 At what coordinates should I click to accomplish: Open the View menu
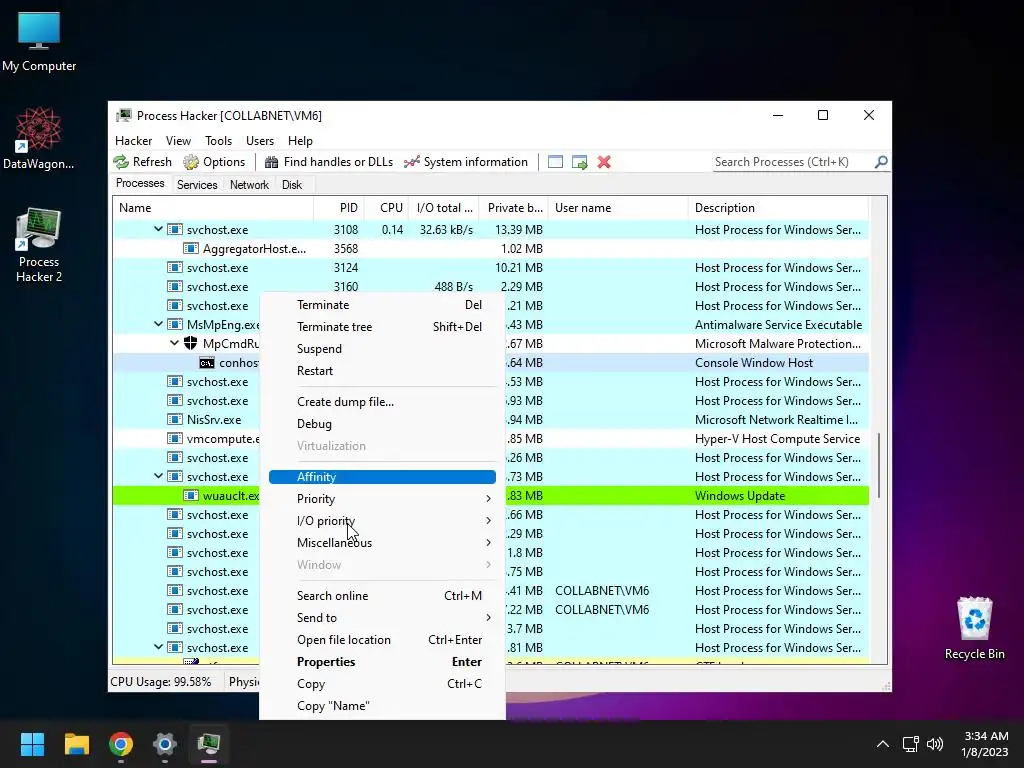[x=178, y=141]
